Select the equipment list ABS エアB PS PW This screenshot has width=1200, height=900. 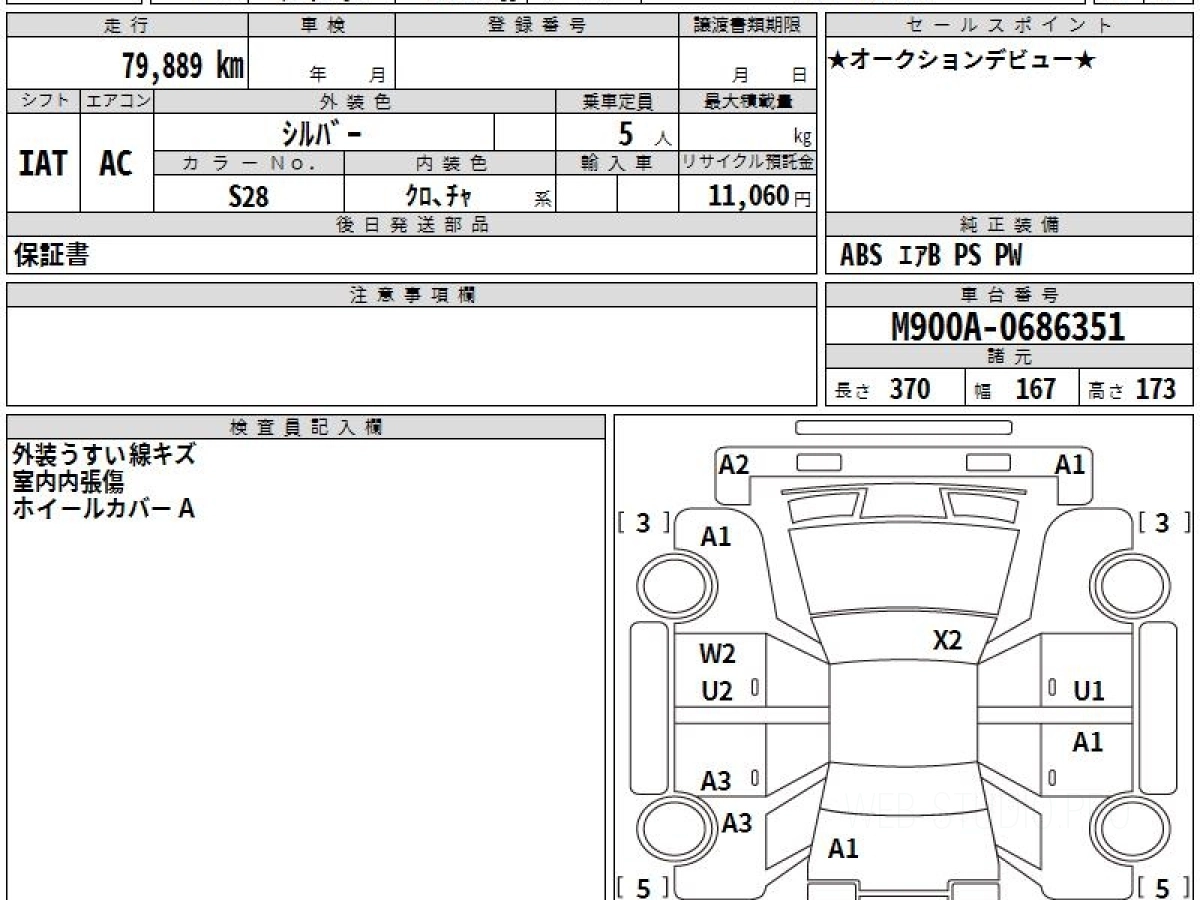[931, 256]
